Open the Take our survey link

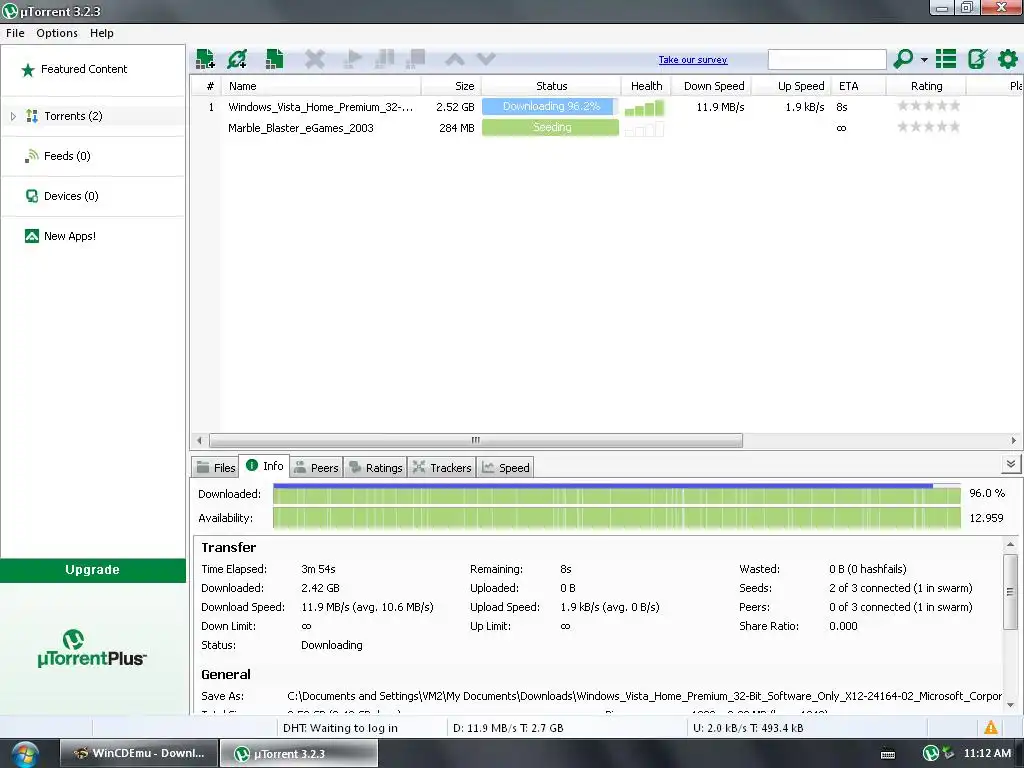[692, 59]
